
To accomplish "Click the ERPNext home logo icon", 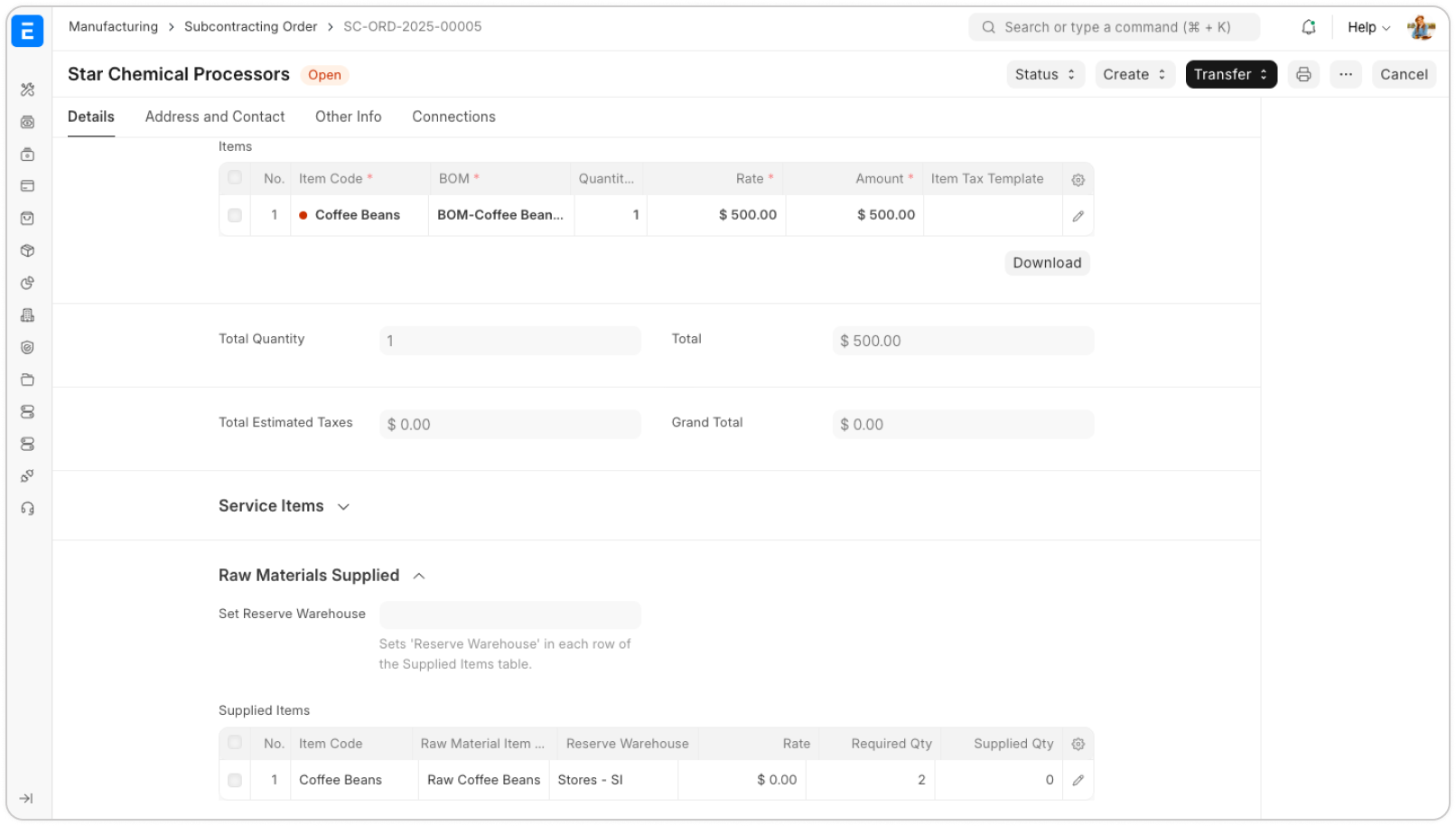I will click(x=27, y=32).
